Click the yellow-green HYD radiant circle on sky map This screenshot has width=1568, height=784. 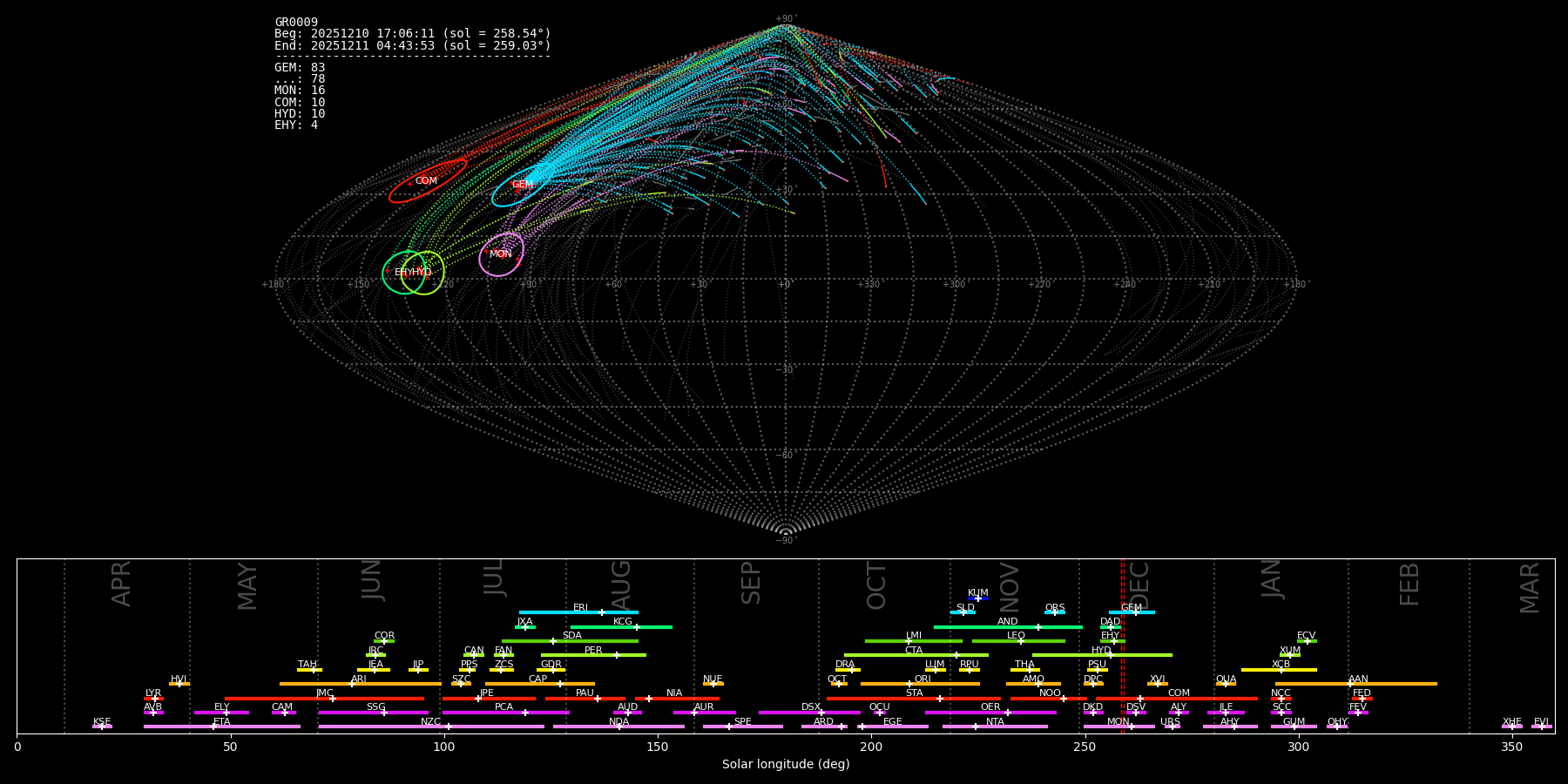(423, 273)
